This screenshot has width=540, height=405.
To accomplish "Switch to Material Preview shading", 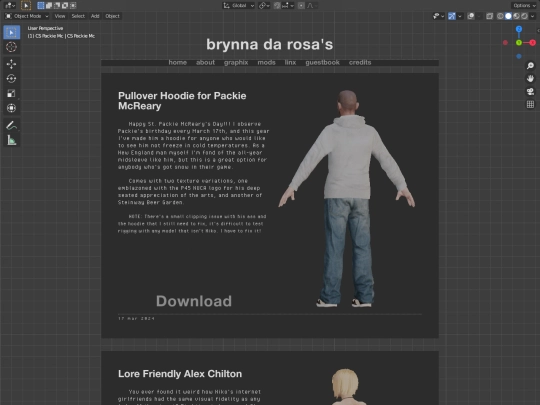I will [x=516, y=16].
